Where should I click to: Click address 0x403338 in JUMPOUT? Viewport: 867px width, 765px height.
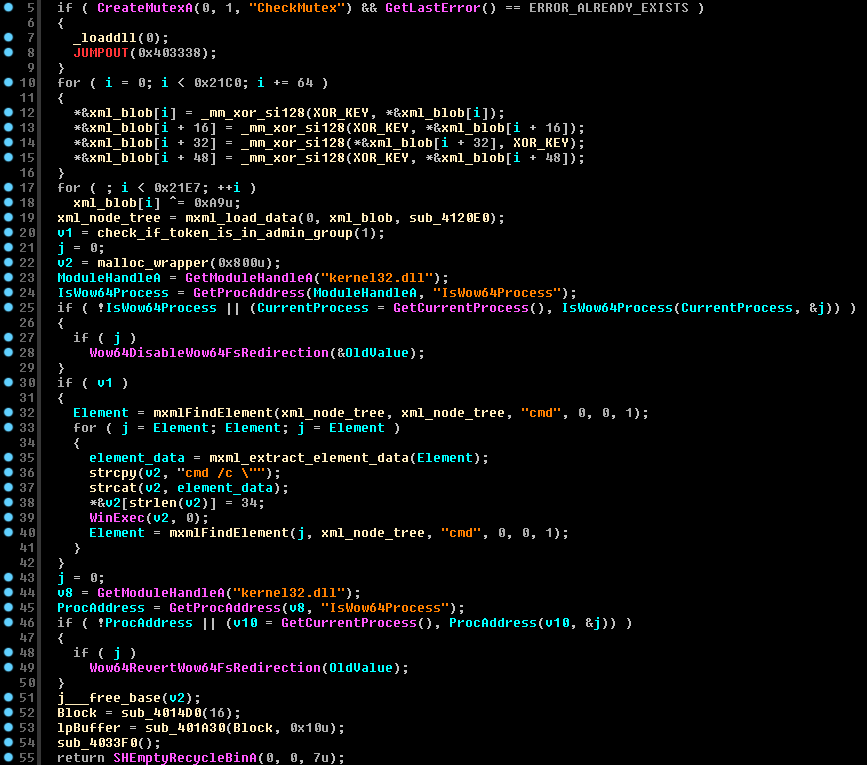pyautogui.click(x=169, y=53)
